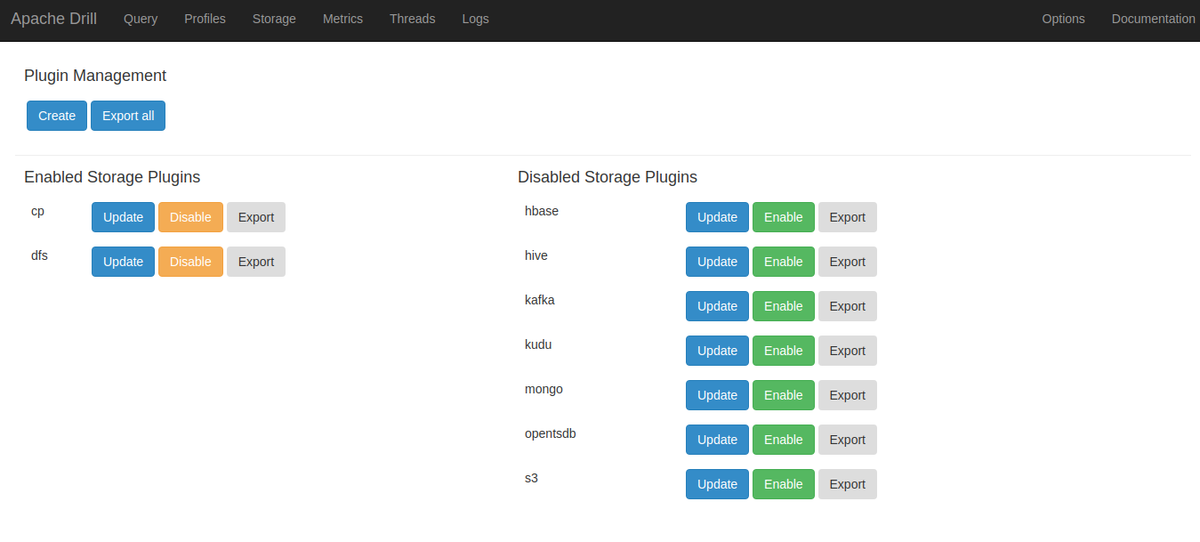
Task: Export the mongo plugin config
Action: coord(847,395)
